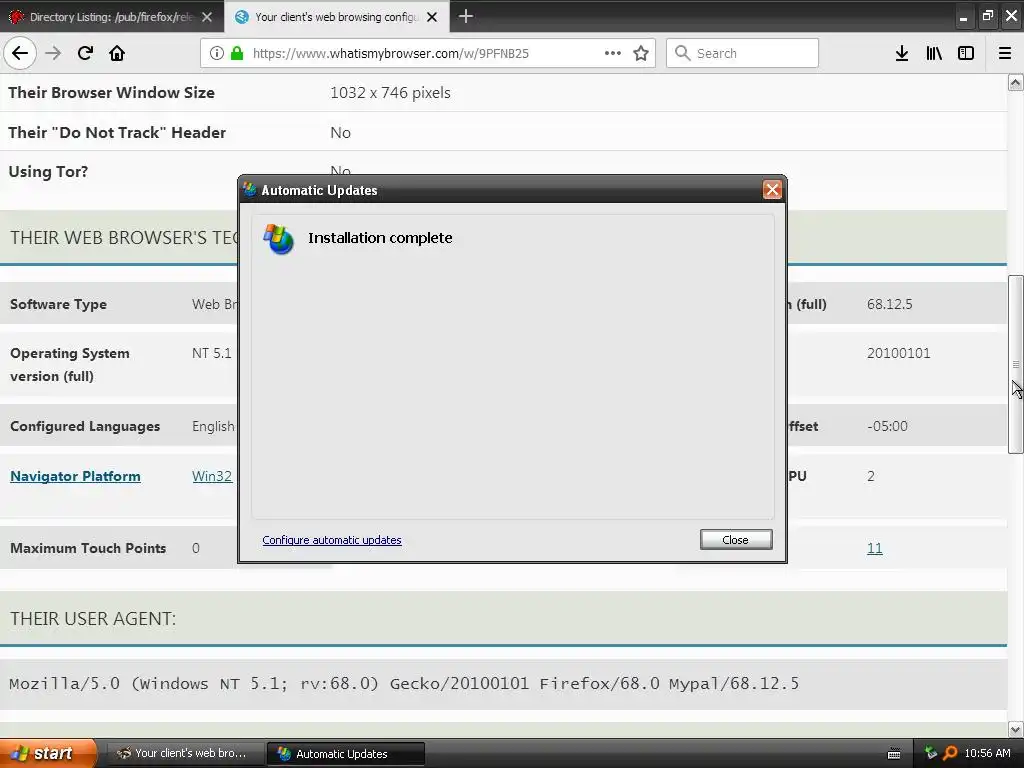Show site information icon in address bar

point(217,53)
